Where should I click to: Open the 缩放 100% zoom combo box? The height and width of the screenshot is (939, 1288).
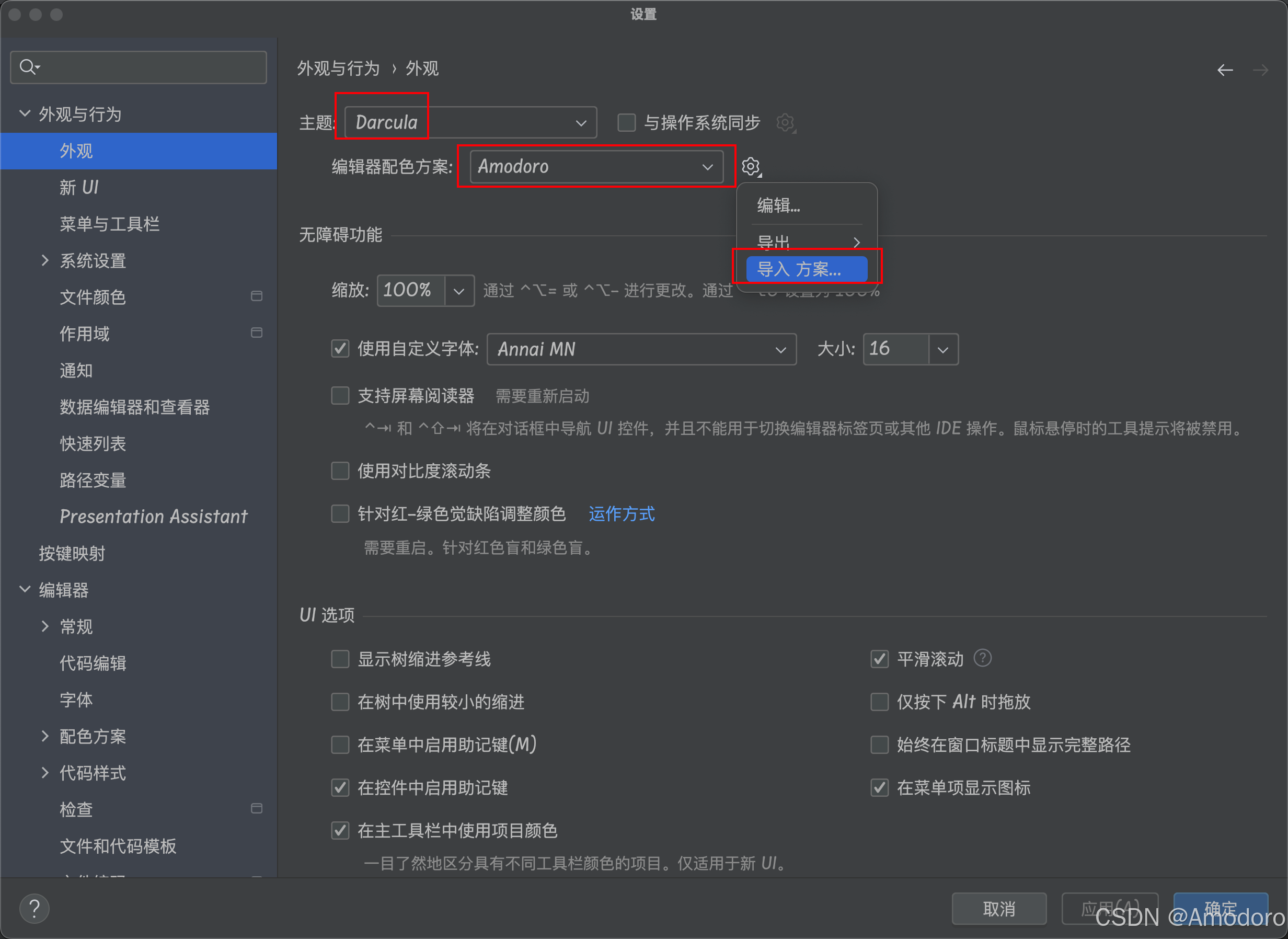coord(459,291)
